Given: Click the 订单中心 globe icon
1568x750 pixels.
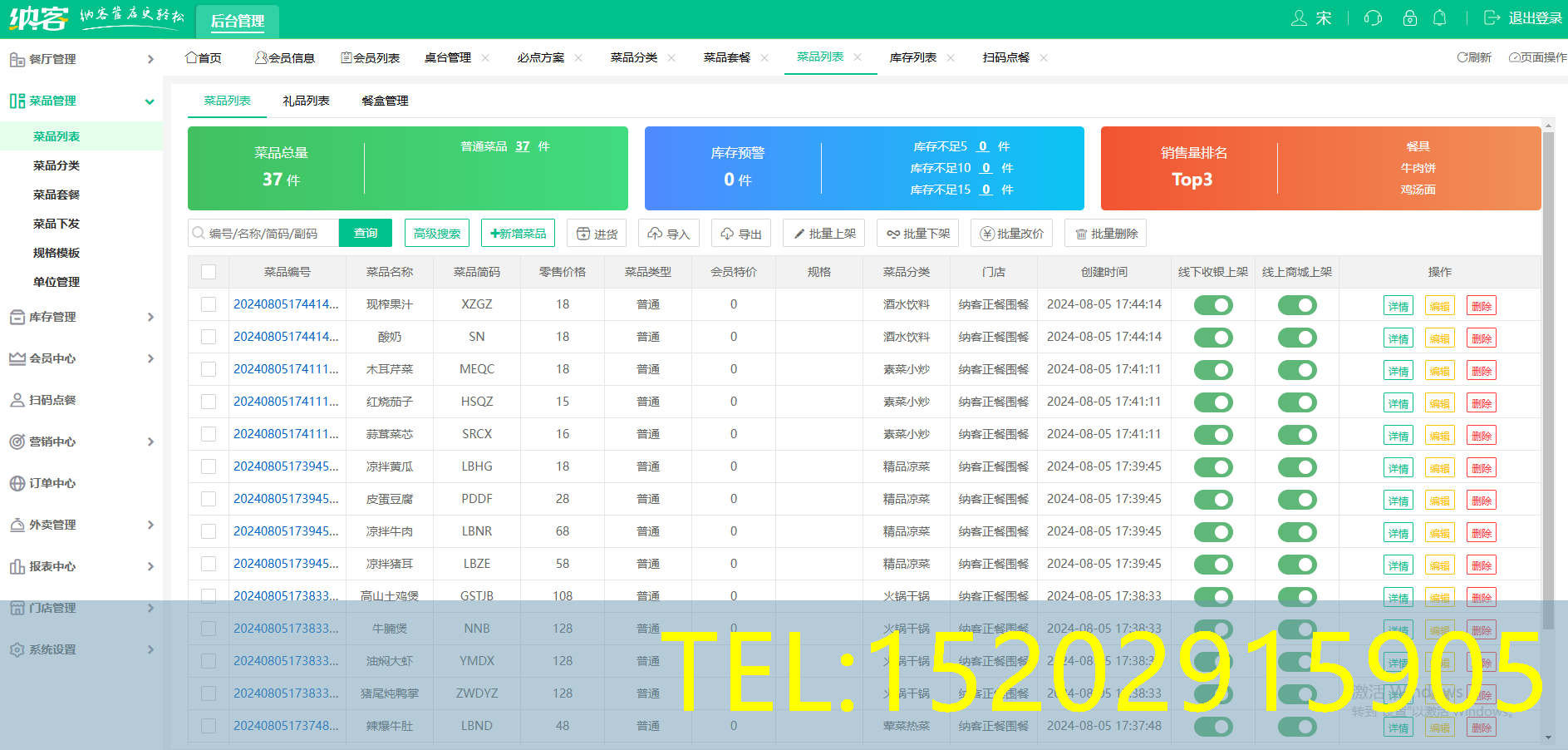Looking at the screenshot, I should click(17, 483).
